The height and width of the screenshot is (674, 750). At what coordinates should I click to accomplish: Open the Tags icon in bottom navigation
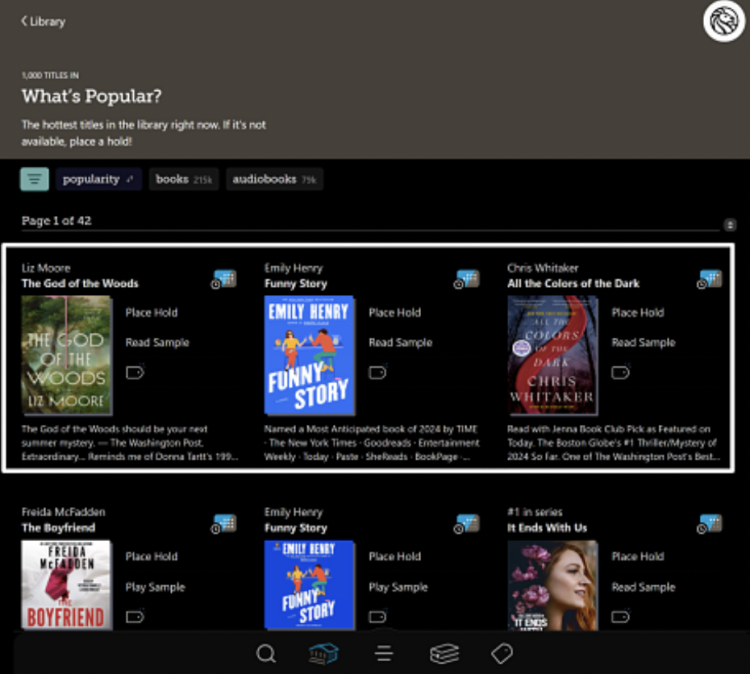(502, 654)
